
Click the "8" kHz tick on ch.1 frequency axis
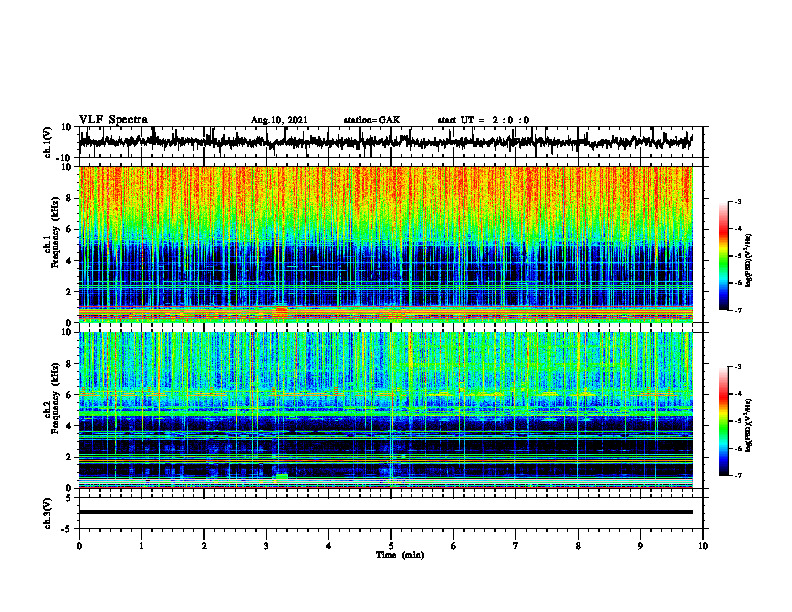tap(70, 198)
